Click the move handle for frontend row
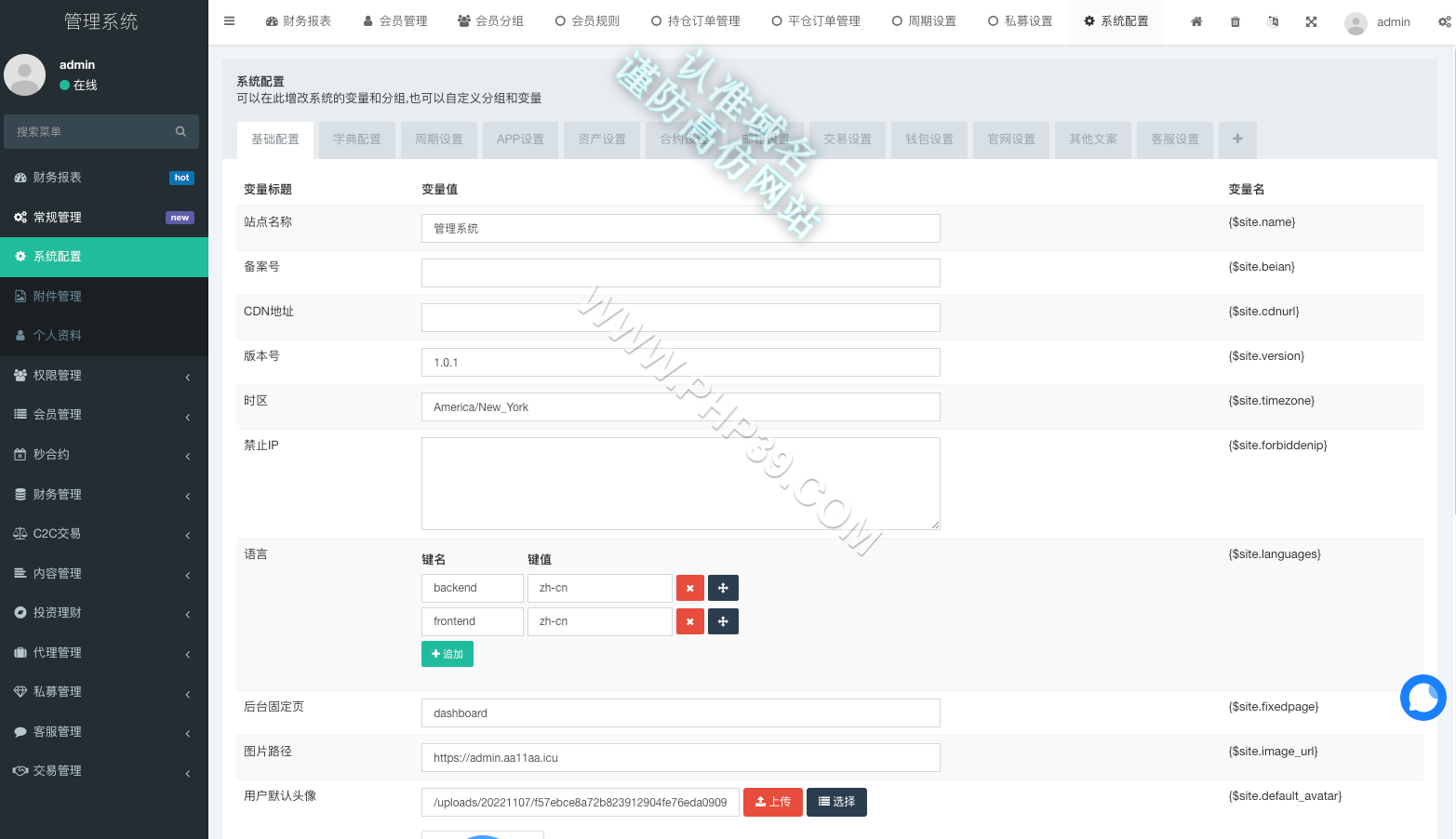The width and height of the screenshot is (1456, 839). pos(723,621)
